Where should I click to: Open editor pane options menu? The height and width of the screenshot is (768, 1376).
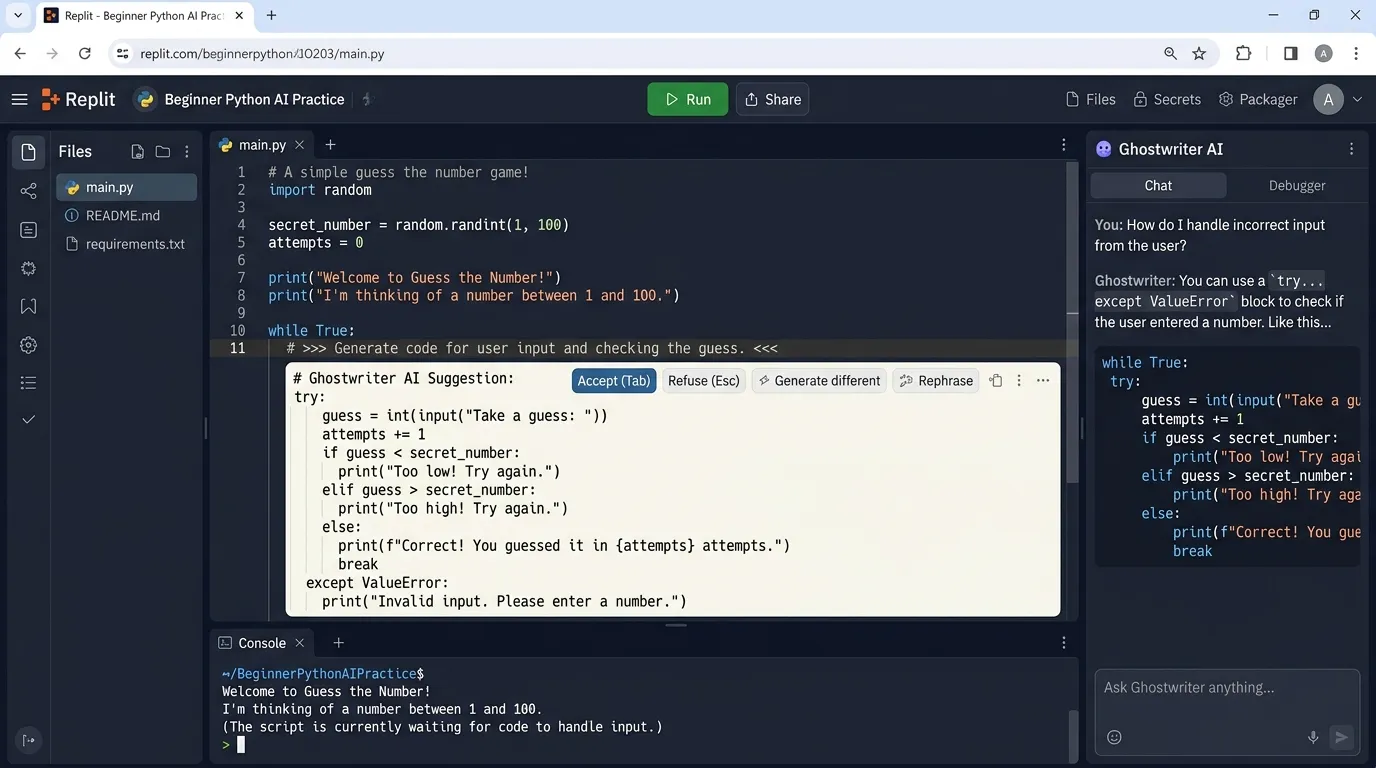1064,145
